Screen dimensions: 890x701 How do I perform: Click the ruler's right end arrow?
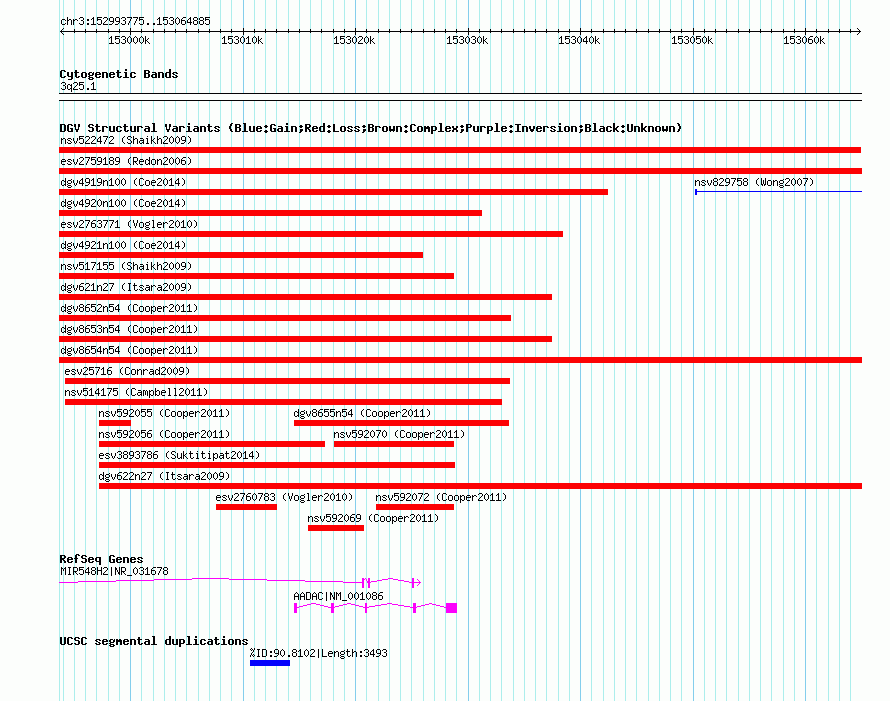click(859, 31)
